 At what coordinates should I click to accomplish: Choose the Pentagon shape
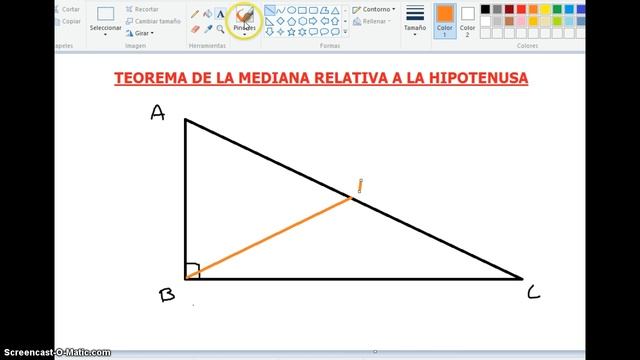pos(291,21)
